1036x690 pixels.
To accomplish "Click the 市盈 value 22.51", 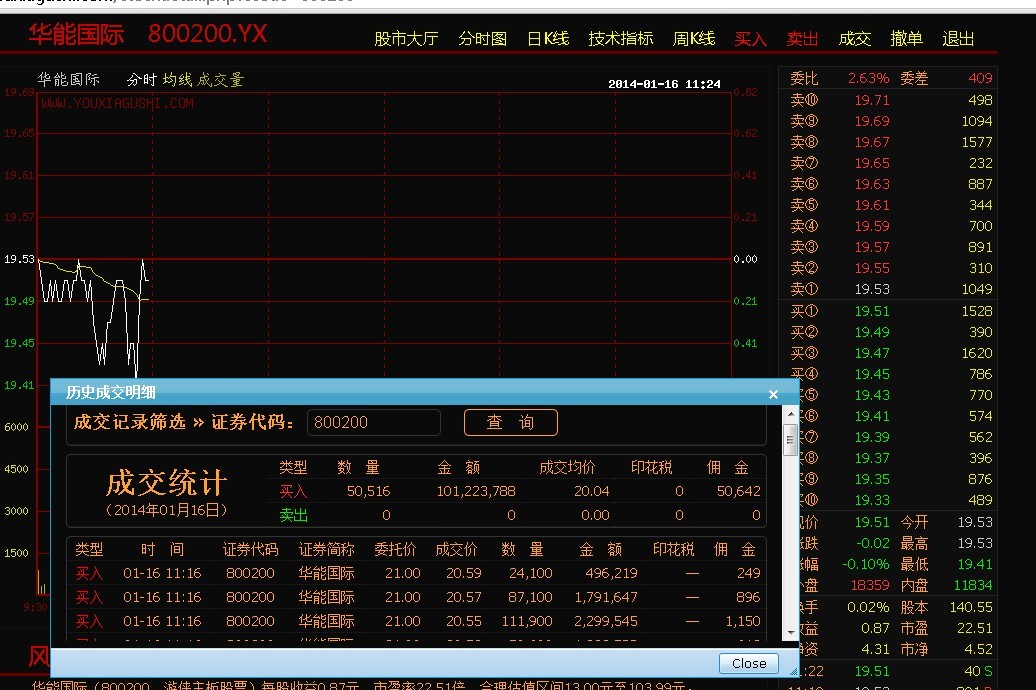I will point(975,628).
